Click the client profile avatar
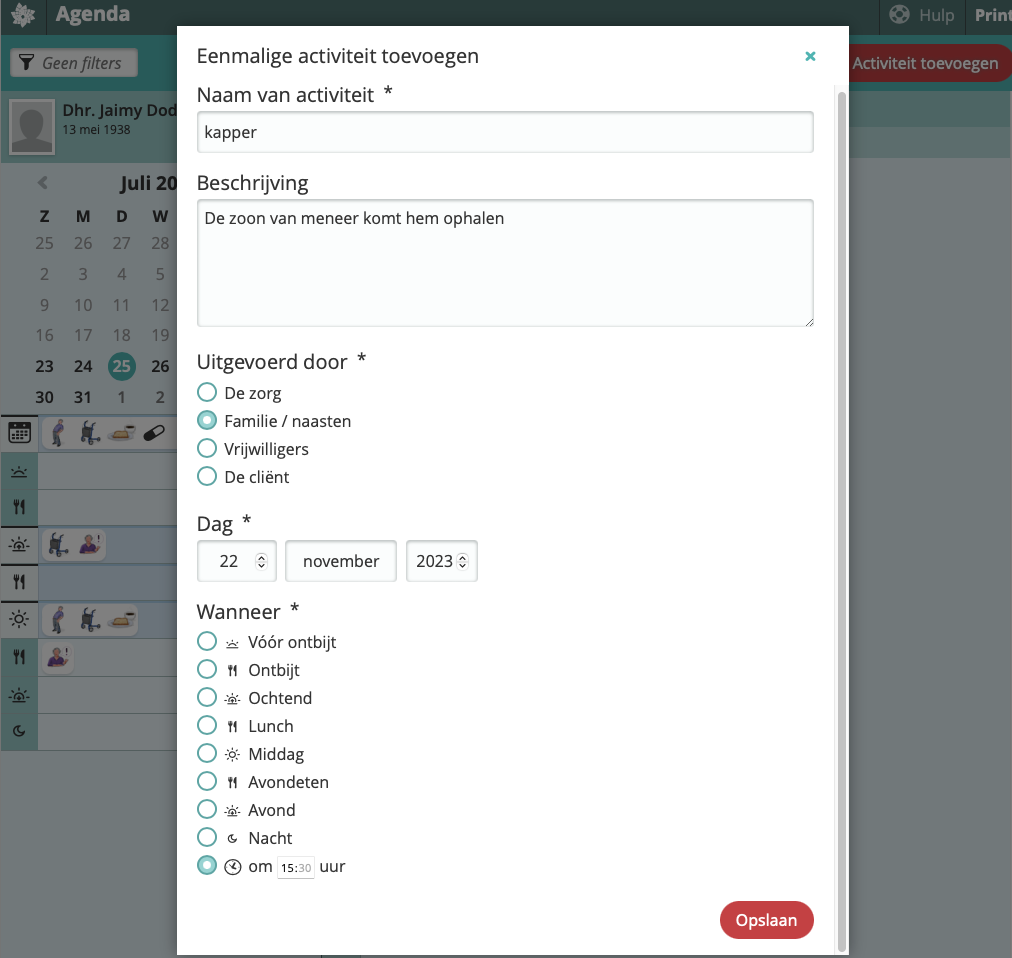This screenshot has height=958, width=1012. (33, 128)
